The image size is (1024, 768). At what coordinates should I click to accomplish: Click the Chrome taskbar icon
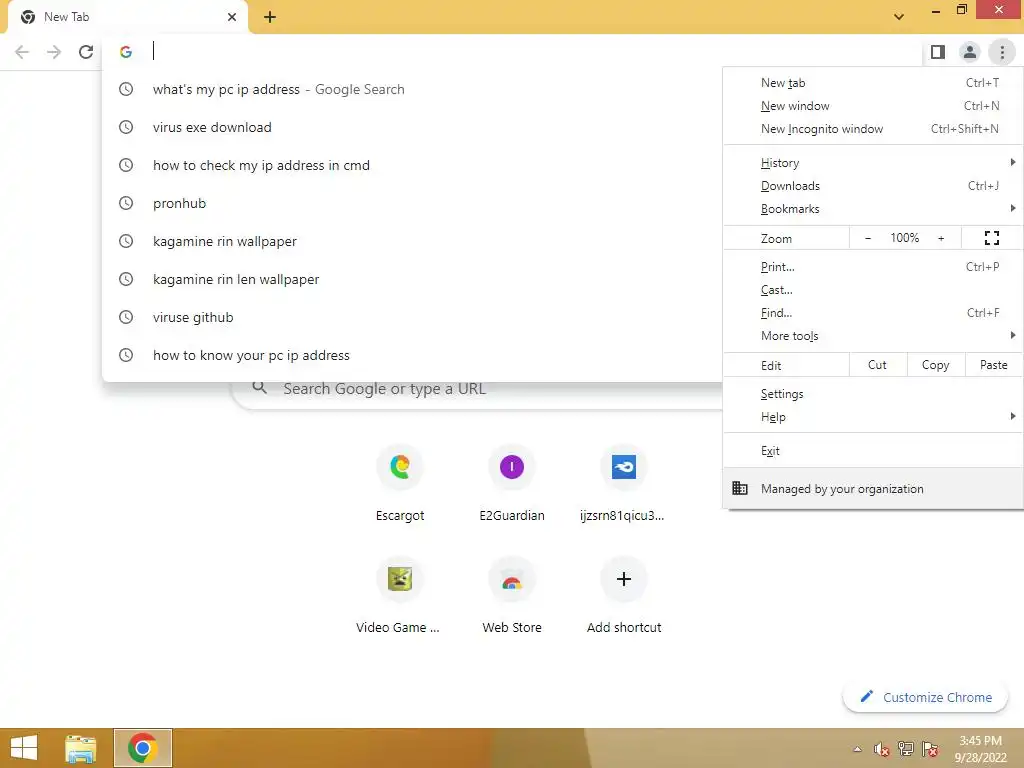coord(142,748)
